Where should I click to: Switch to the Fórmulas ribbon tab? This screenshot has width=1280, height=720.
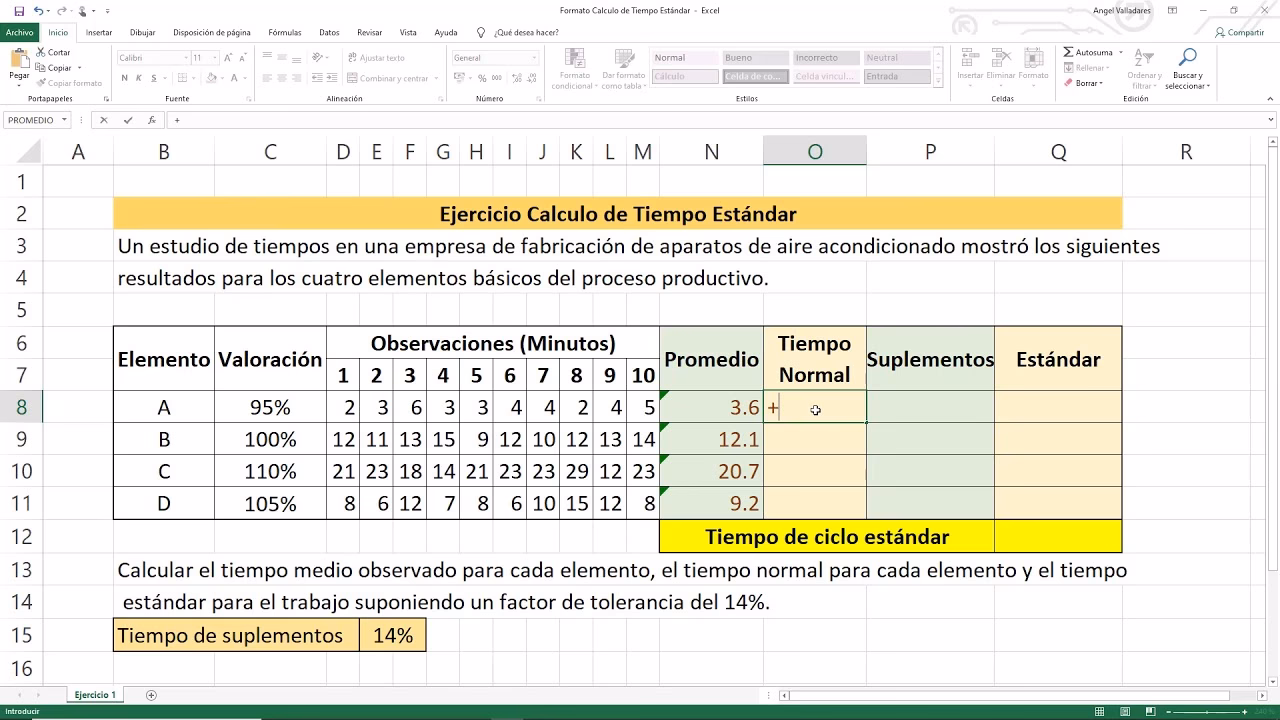[285, 32]
